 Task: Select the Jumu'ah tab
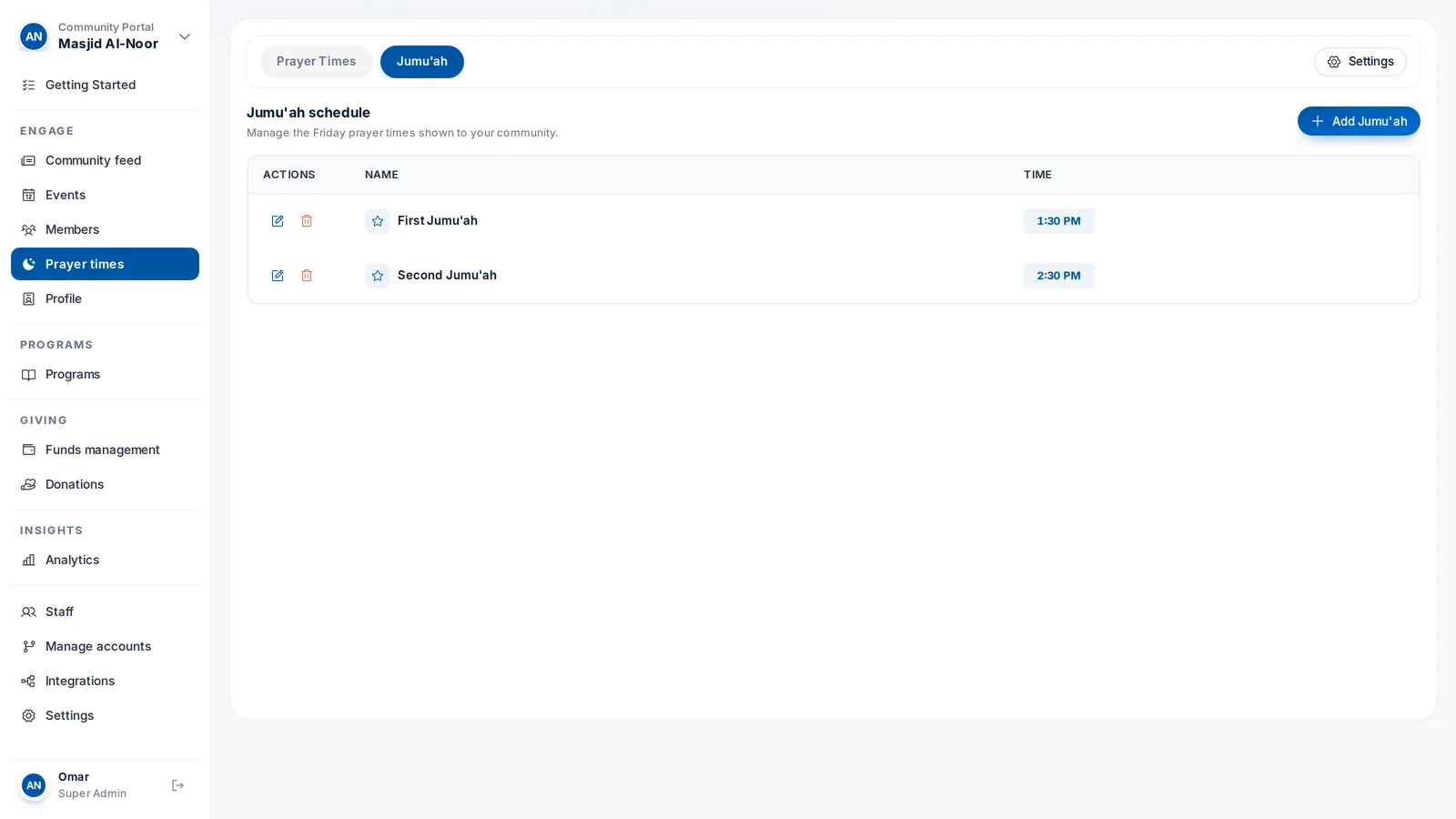tap(422, 62)
